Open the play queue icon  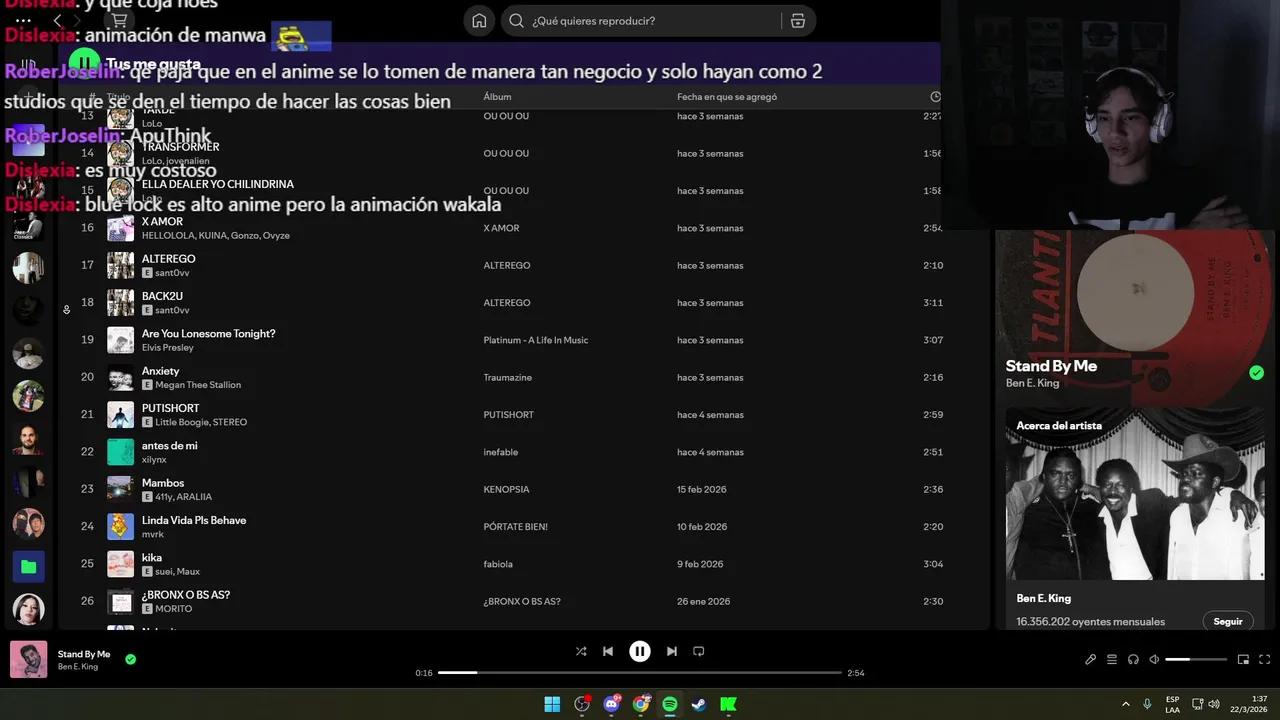point(1112,659)
